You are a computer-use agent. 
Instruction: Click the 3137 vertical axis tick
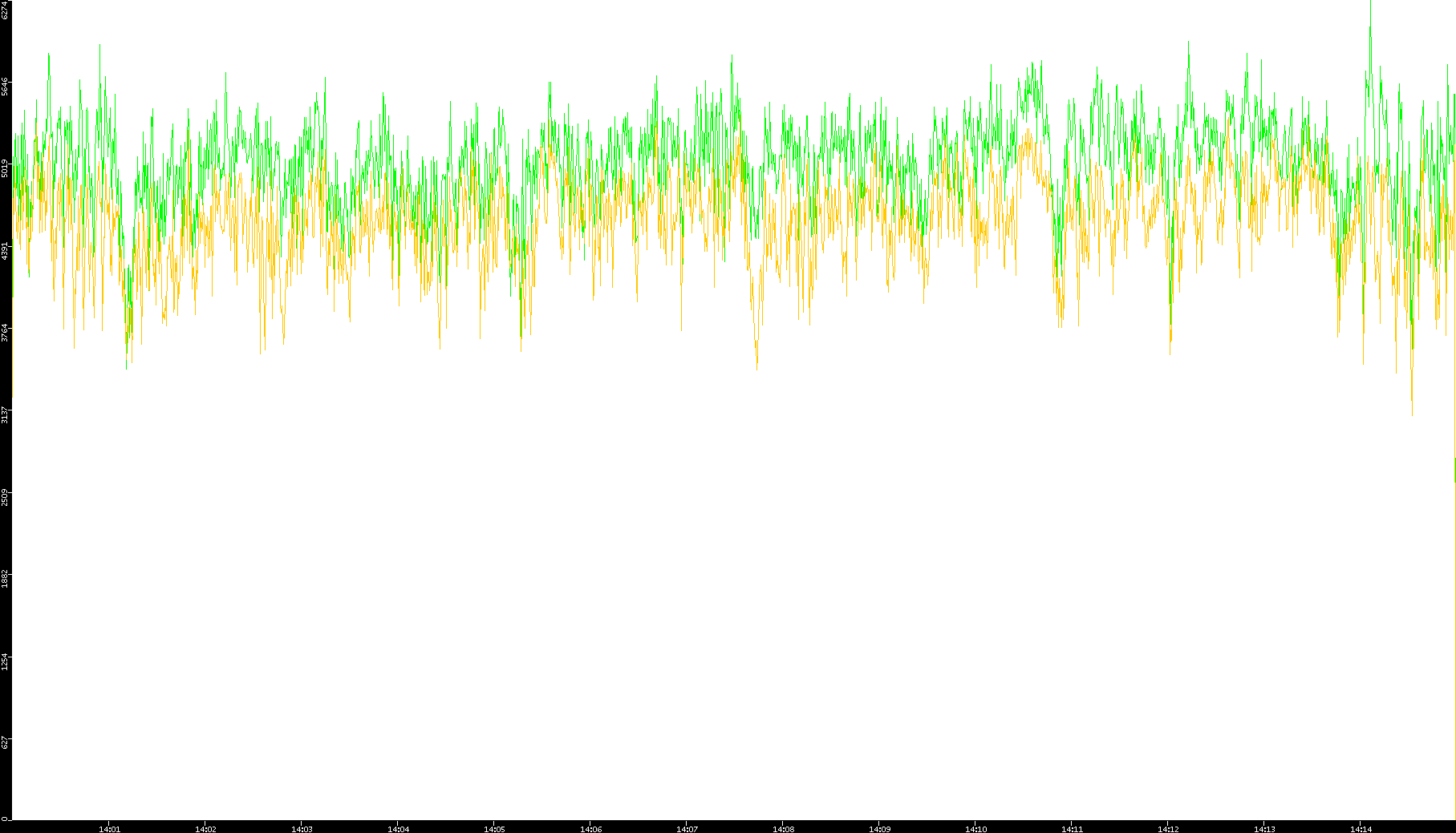pos(6,414)
